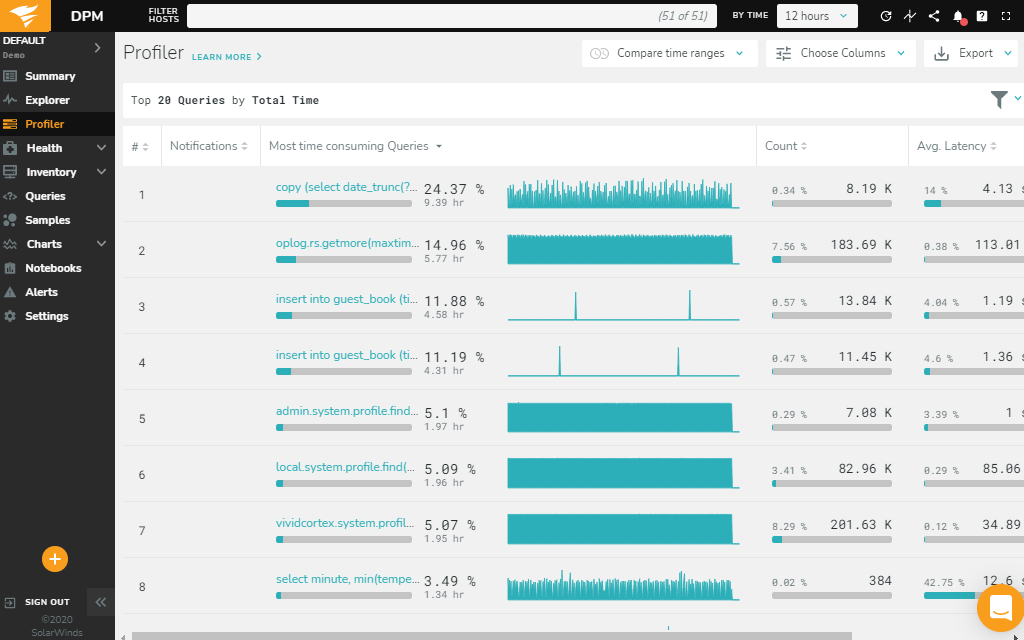Open the 12 hours time dropdown
Screen dimensions: 1024x640
coord(817,16)
